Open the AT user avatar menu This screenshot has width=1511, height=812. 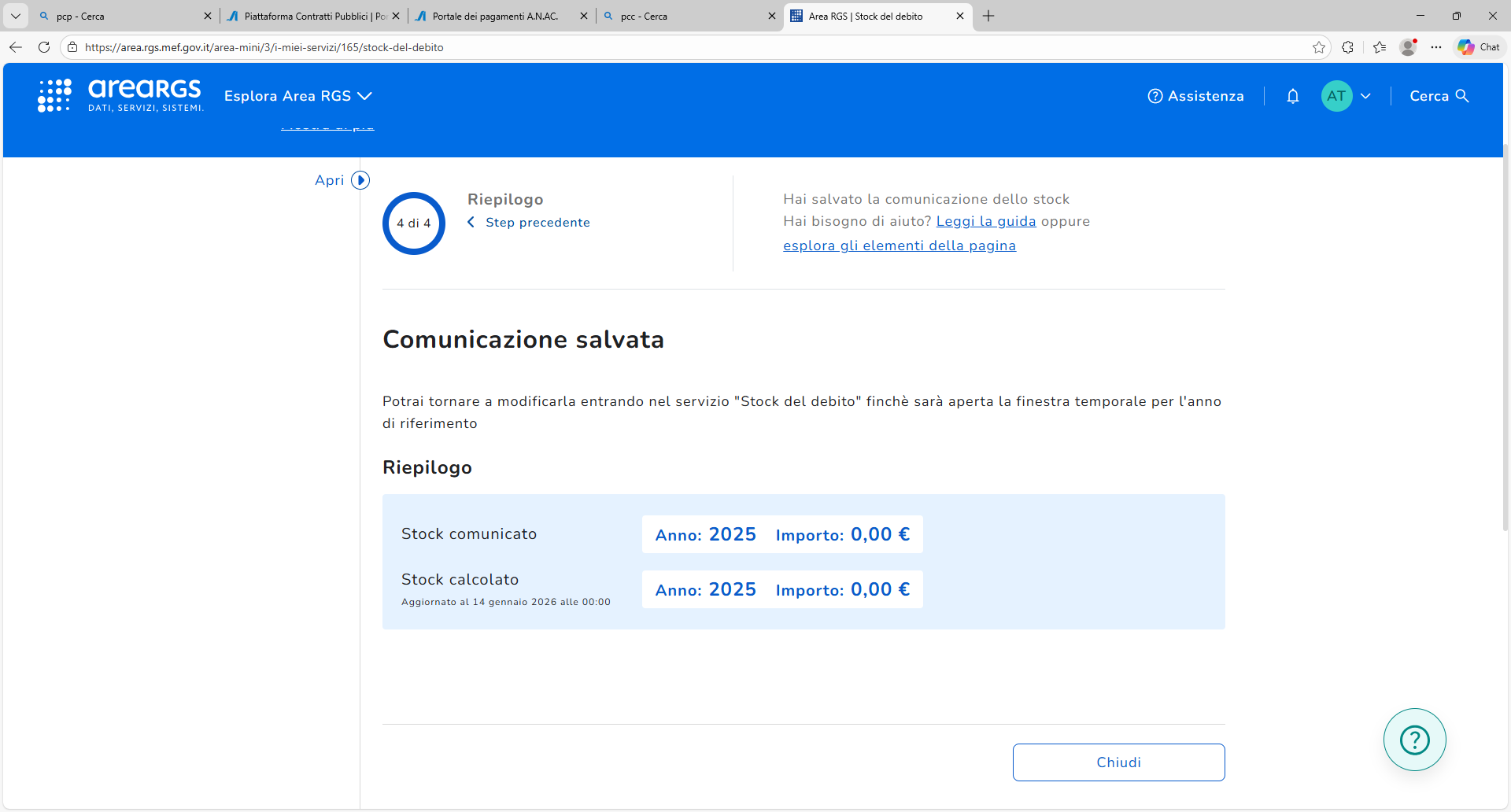click(1336, 96)
